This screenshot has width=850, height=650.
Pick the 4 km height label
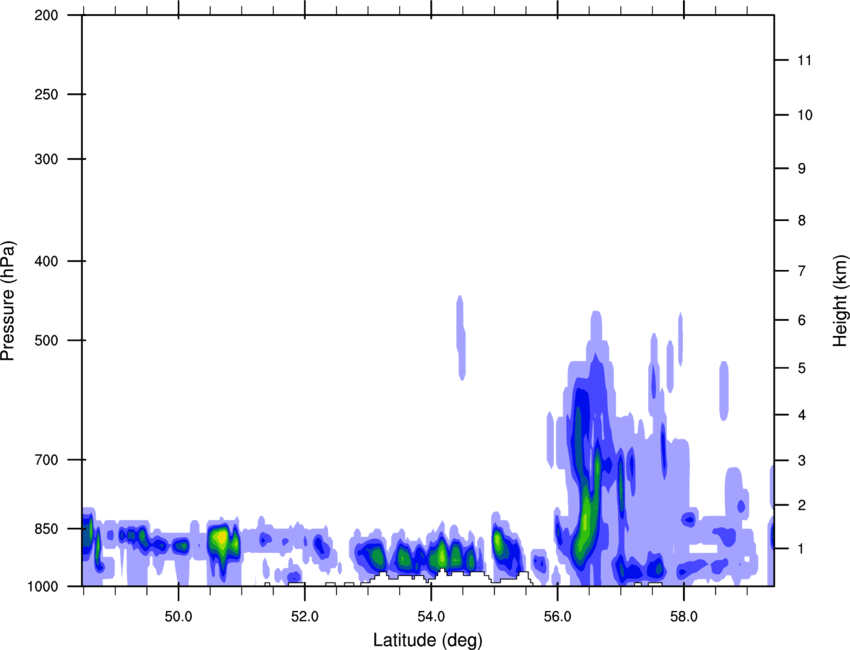(802, 415)
